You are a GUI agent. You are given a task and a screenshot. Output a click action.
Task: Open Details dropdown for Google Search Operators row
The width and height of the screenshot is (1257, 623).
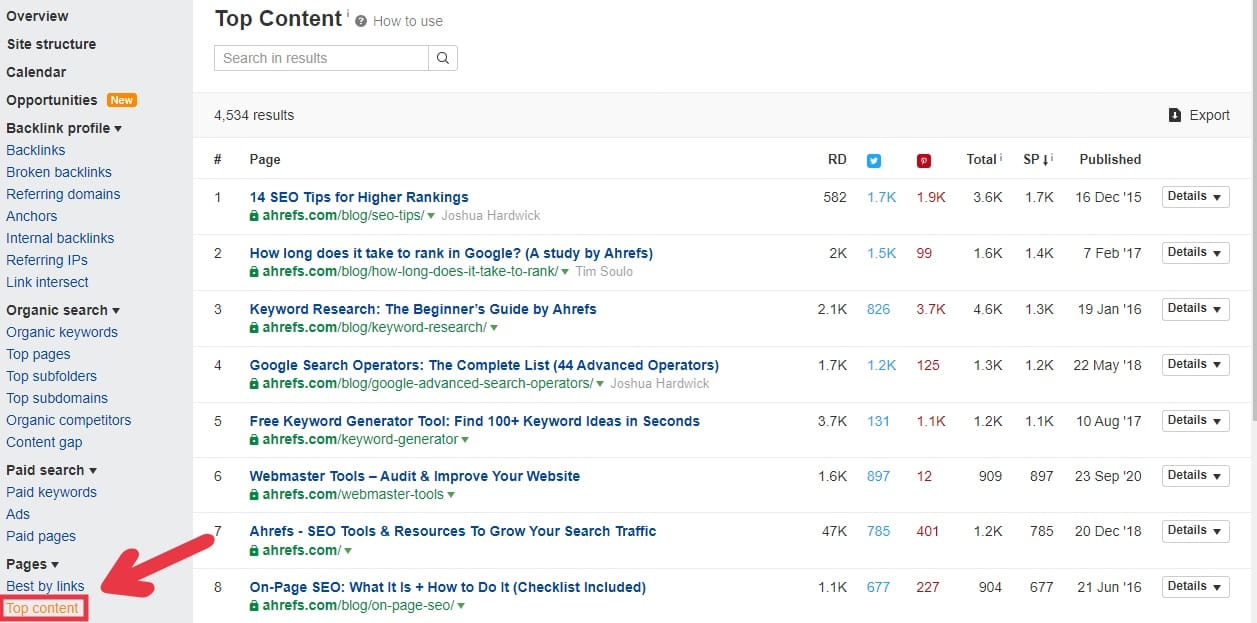[1195, 365]
